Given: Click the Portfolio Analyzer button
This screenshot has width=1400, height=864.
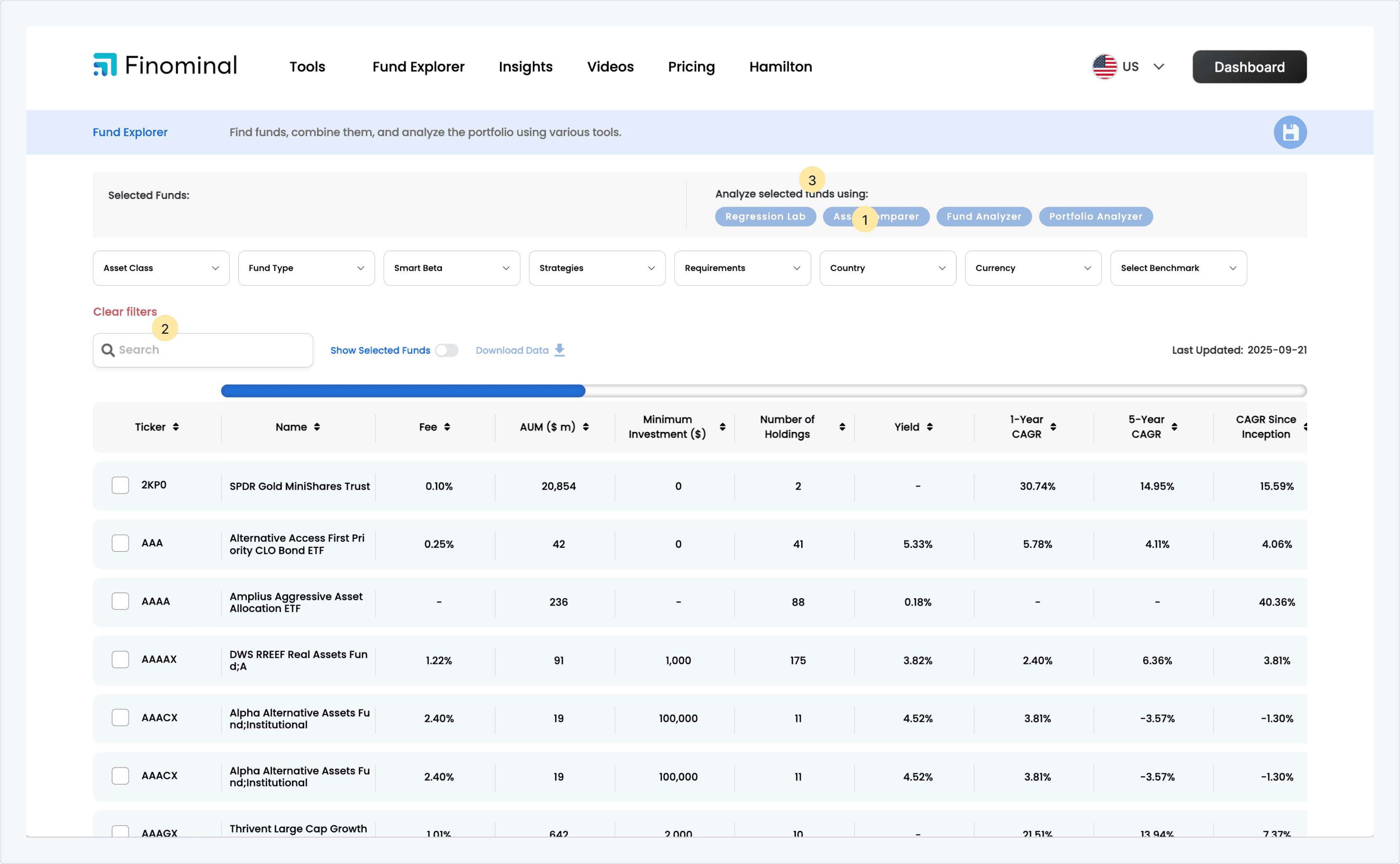Looking at the screenshot, I should point(1096,217).
